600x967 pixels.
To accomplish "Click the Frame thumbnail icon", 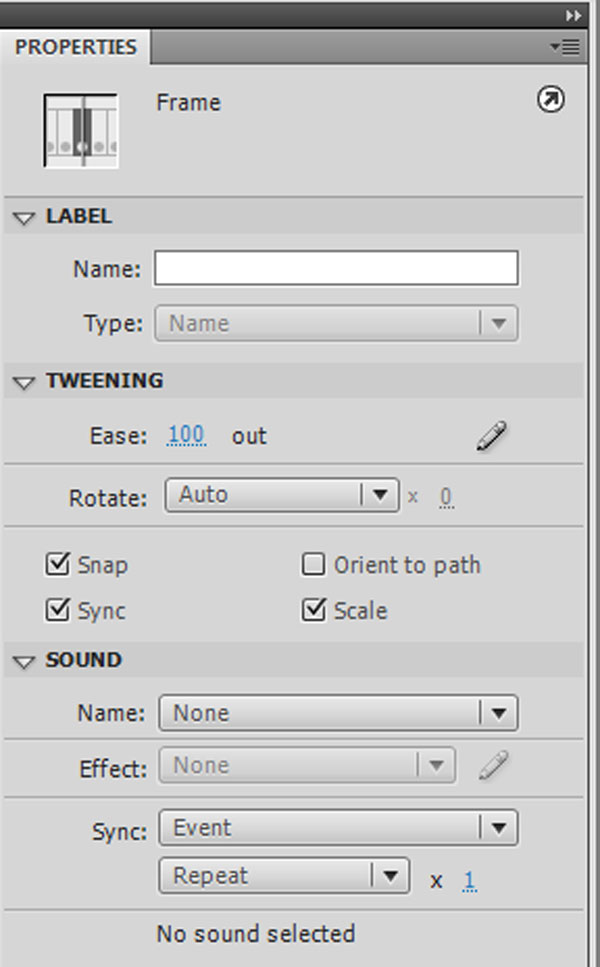I will coord(81,131).
